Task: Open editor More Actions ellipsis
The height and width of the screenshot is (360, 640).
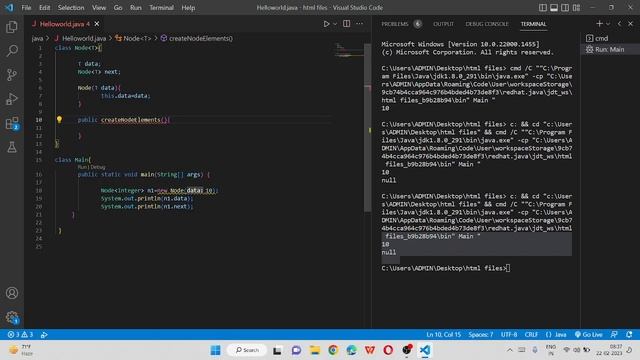Action: pyautogui.click(x=359, y=24)
